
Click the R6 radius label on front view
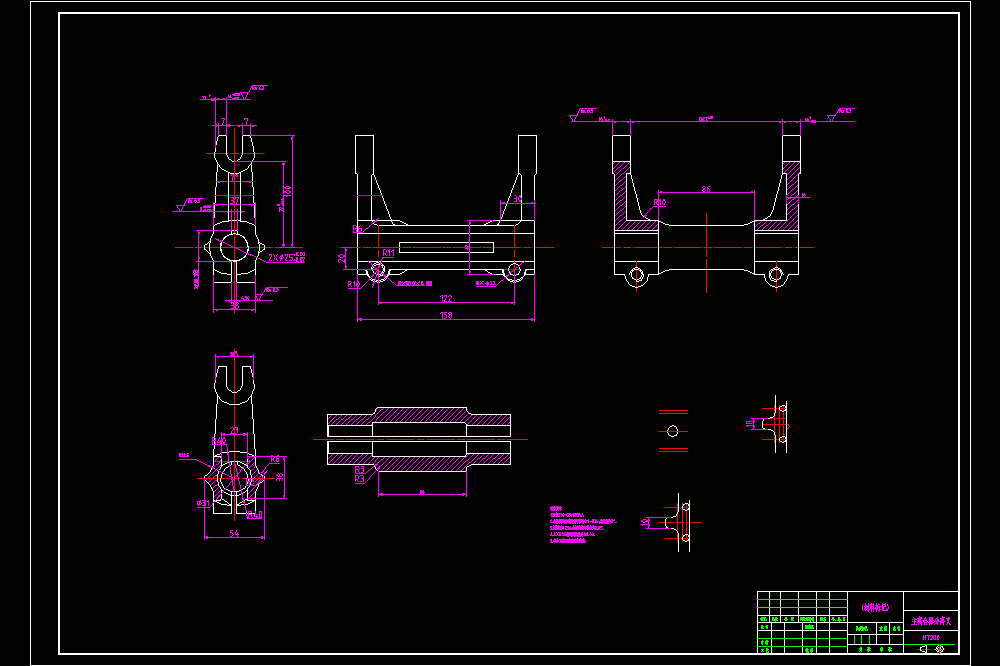[x=357, y=228]
